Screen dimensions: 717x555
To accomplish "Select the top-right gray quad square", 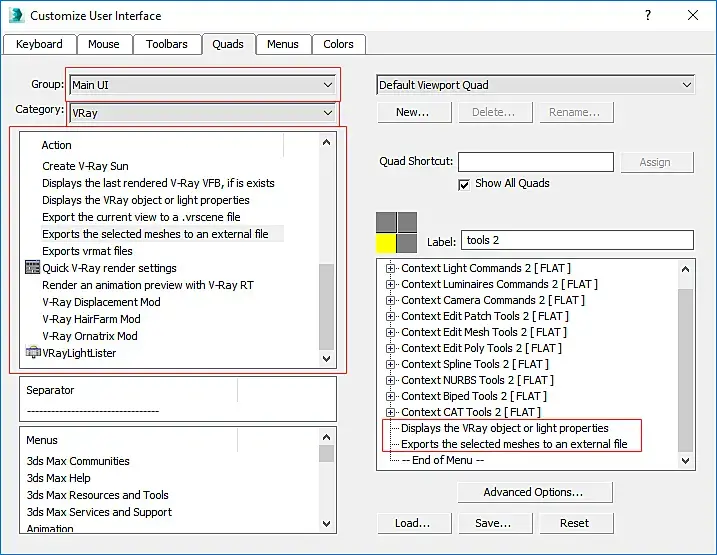I will tap(407, 222).
